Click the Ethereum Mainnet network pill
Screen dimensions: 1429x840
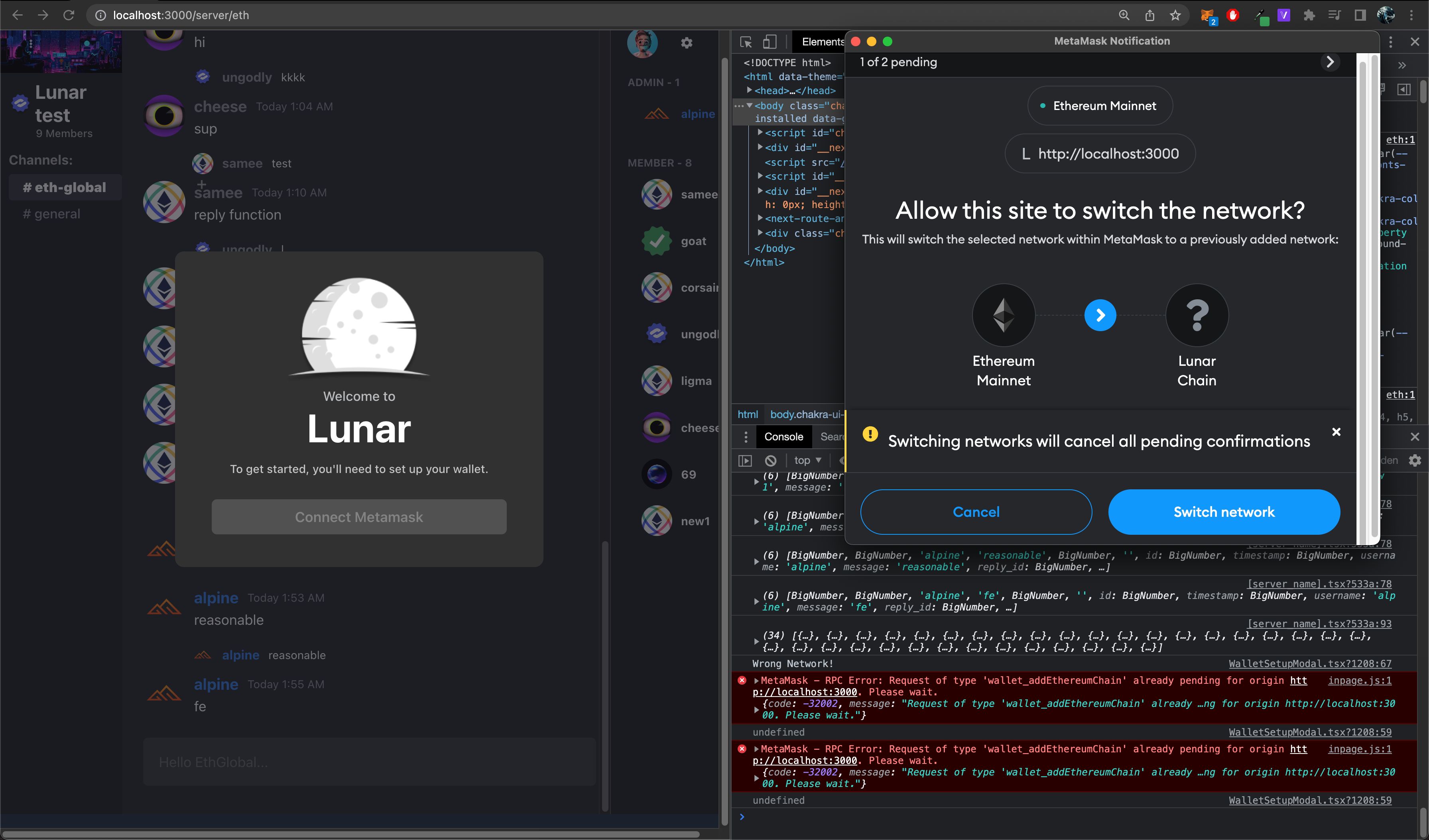pyautogui.click(x=1100, y=106)
